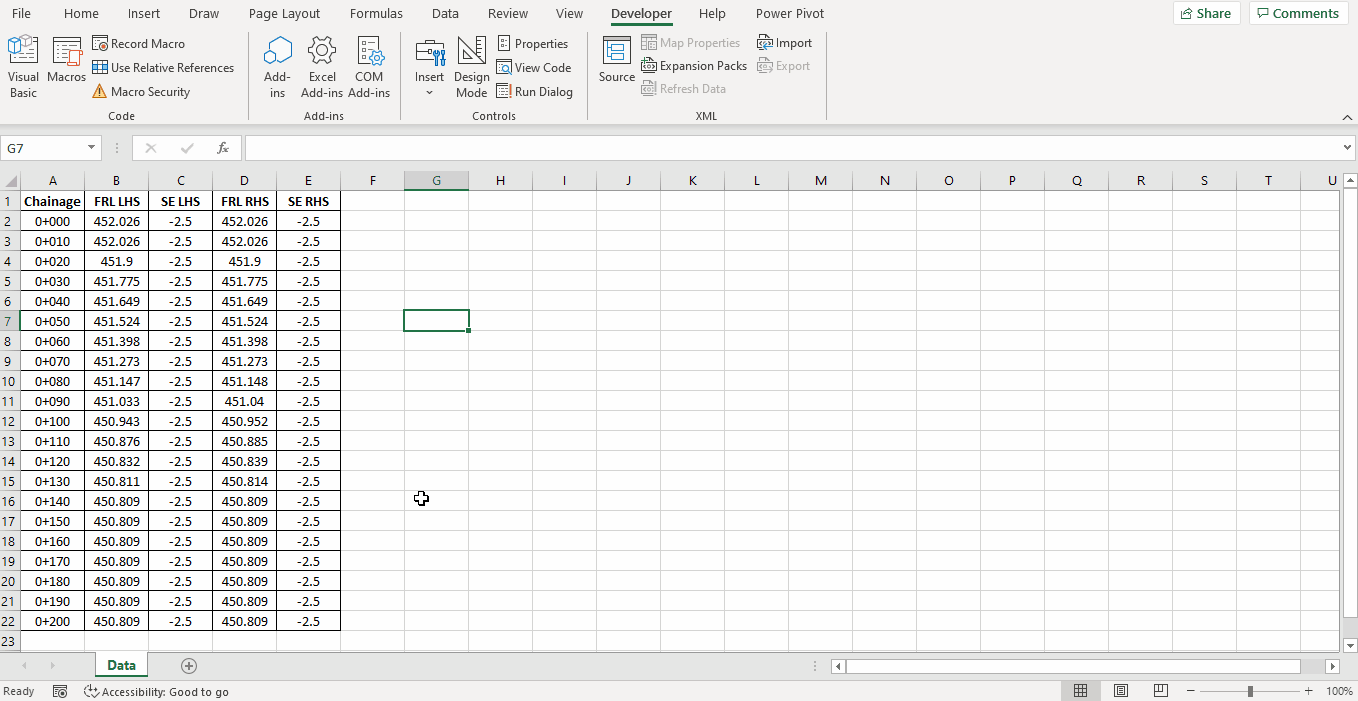1358x701 pixels.
Task: Select cell with value 451.04
Action: 244,401
